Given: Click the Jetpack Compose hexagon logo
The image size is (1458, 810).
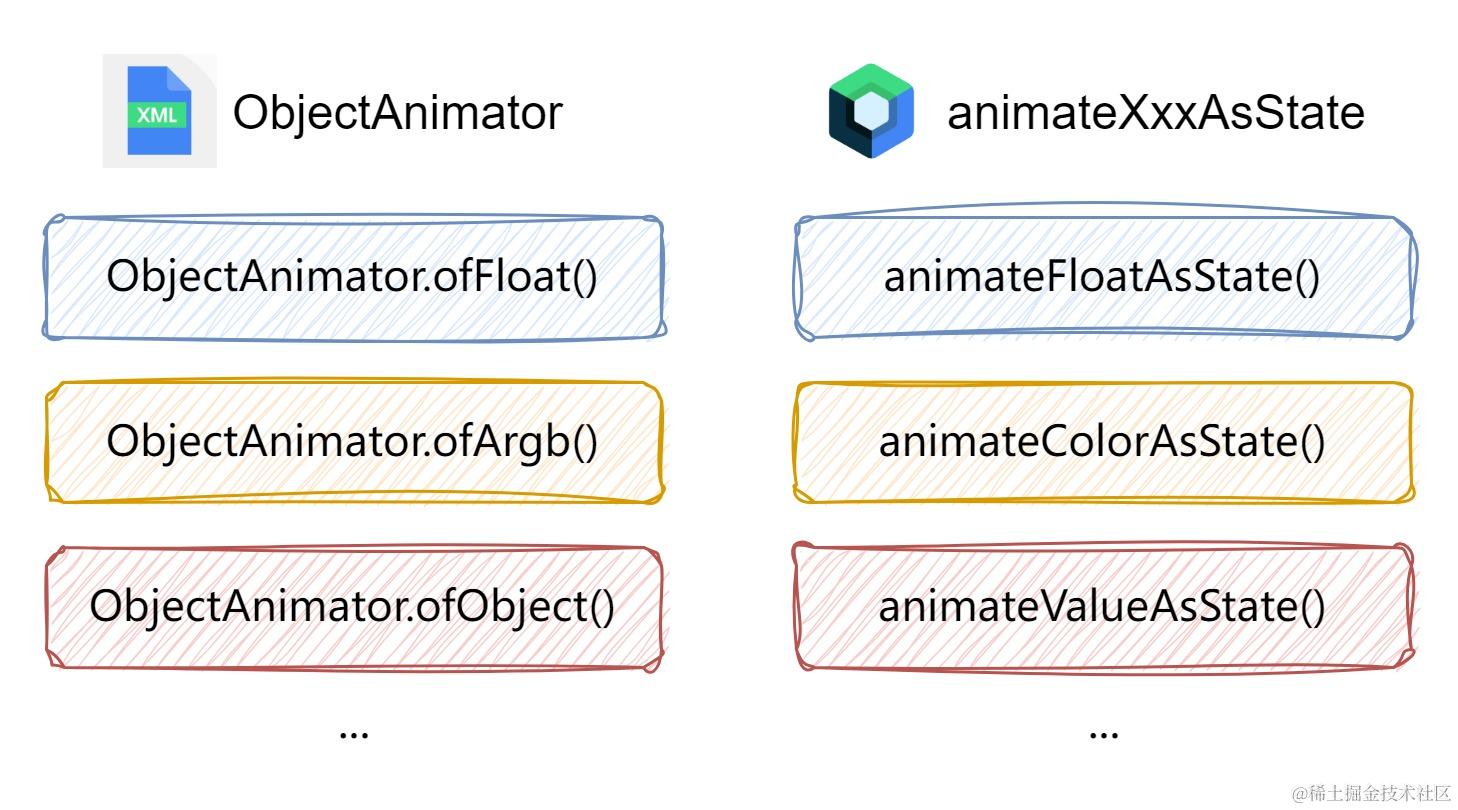Looking at the screenshot, I should (871, 111).
